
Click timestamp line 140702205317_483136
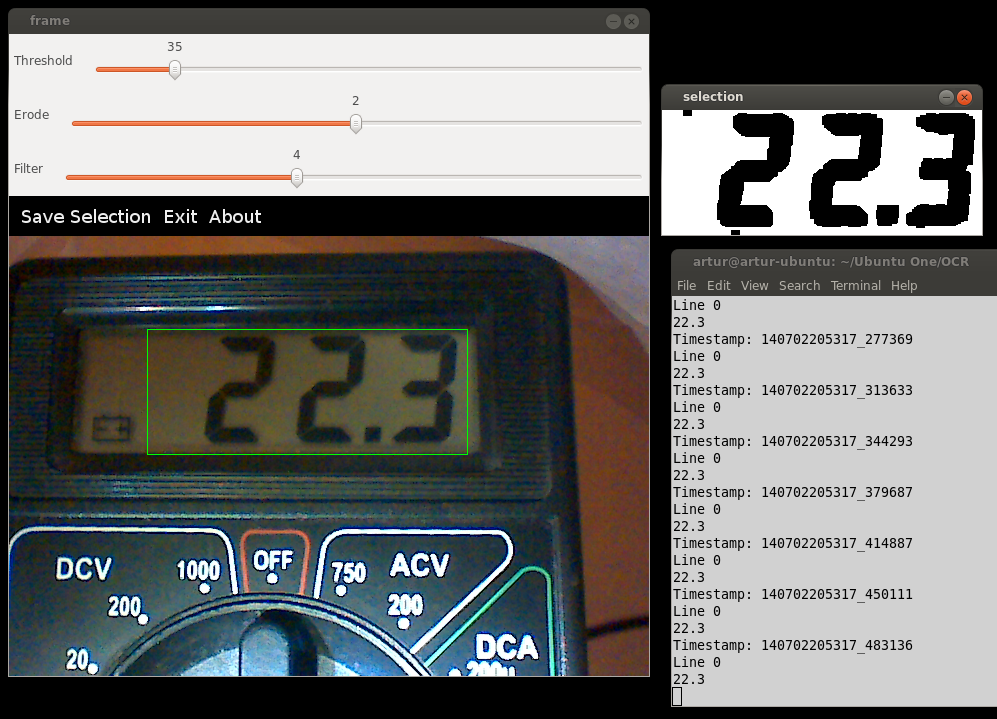792,645
